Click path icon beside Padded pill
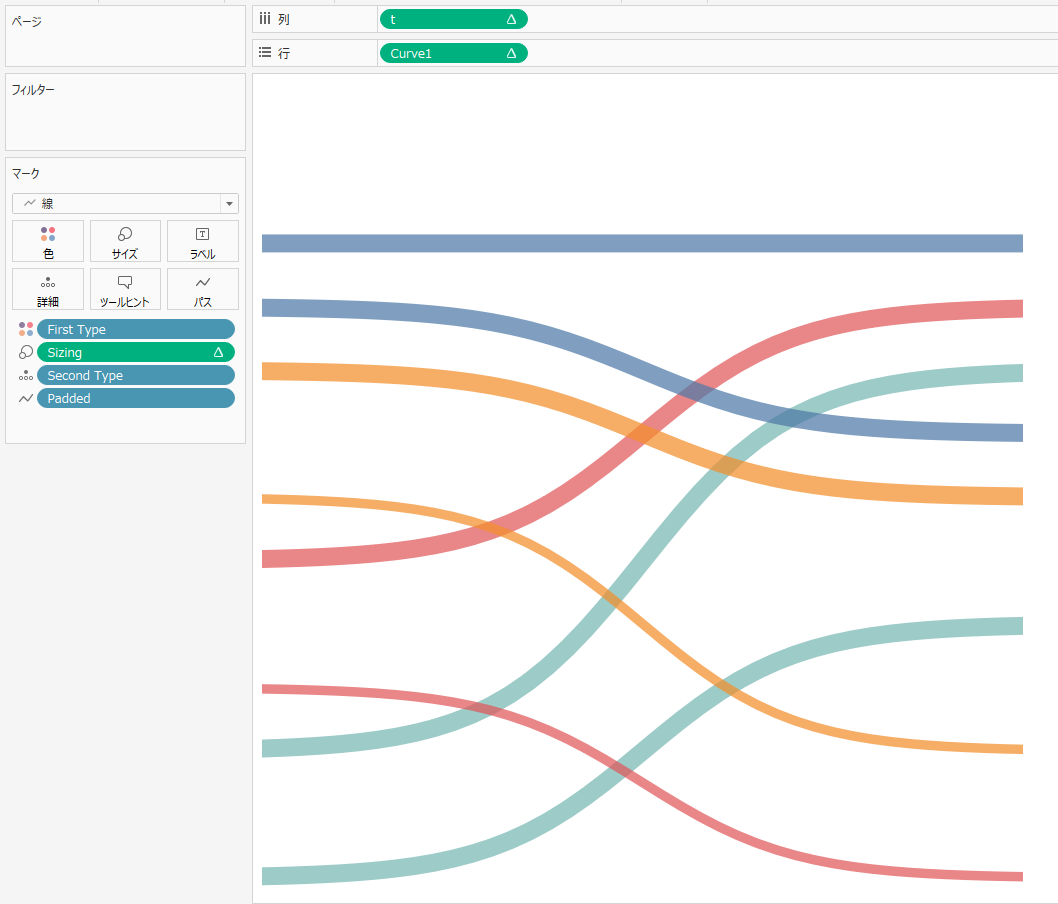Screen dimensions: 1058x904 coord(26,398)
